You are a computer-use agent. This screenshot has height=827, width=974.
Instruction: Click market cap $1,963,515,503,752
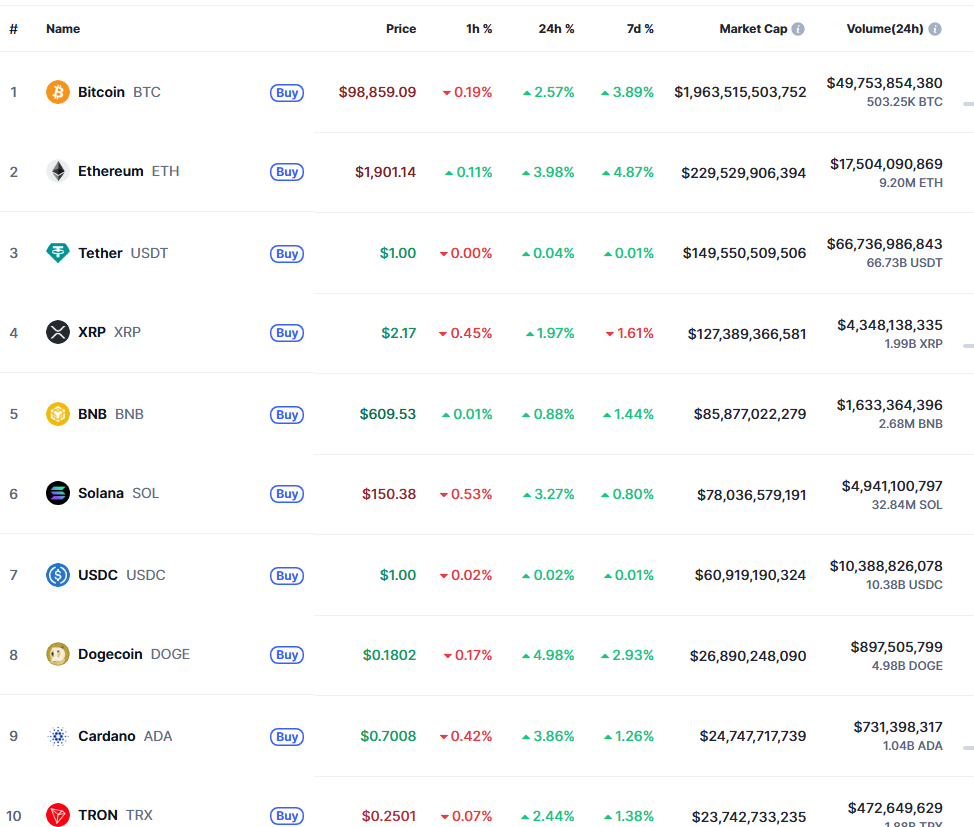740,92
